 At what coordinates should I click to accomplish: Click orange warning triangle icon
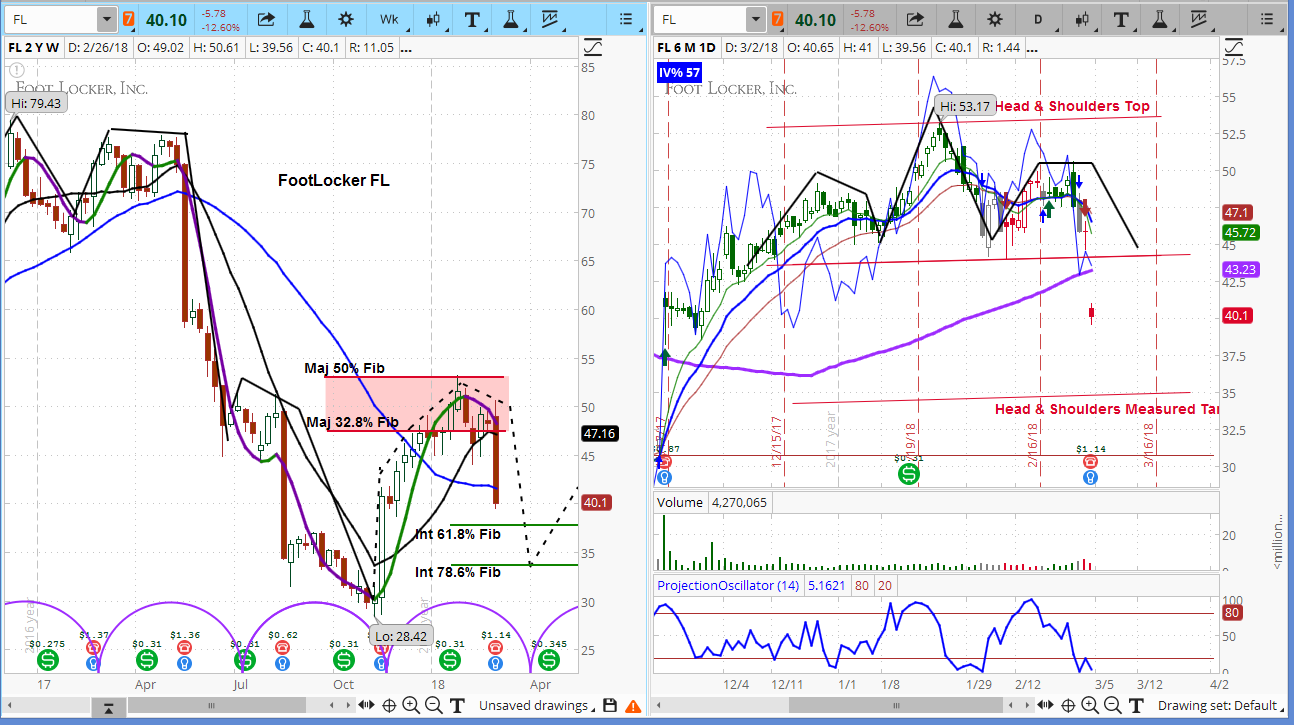click(x=632, y=706)
